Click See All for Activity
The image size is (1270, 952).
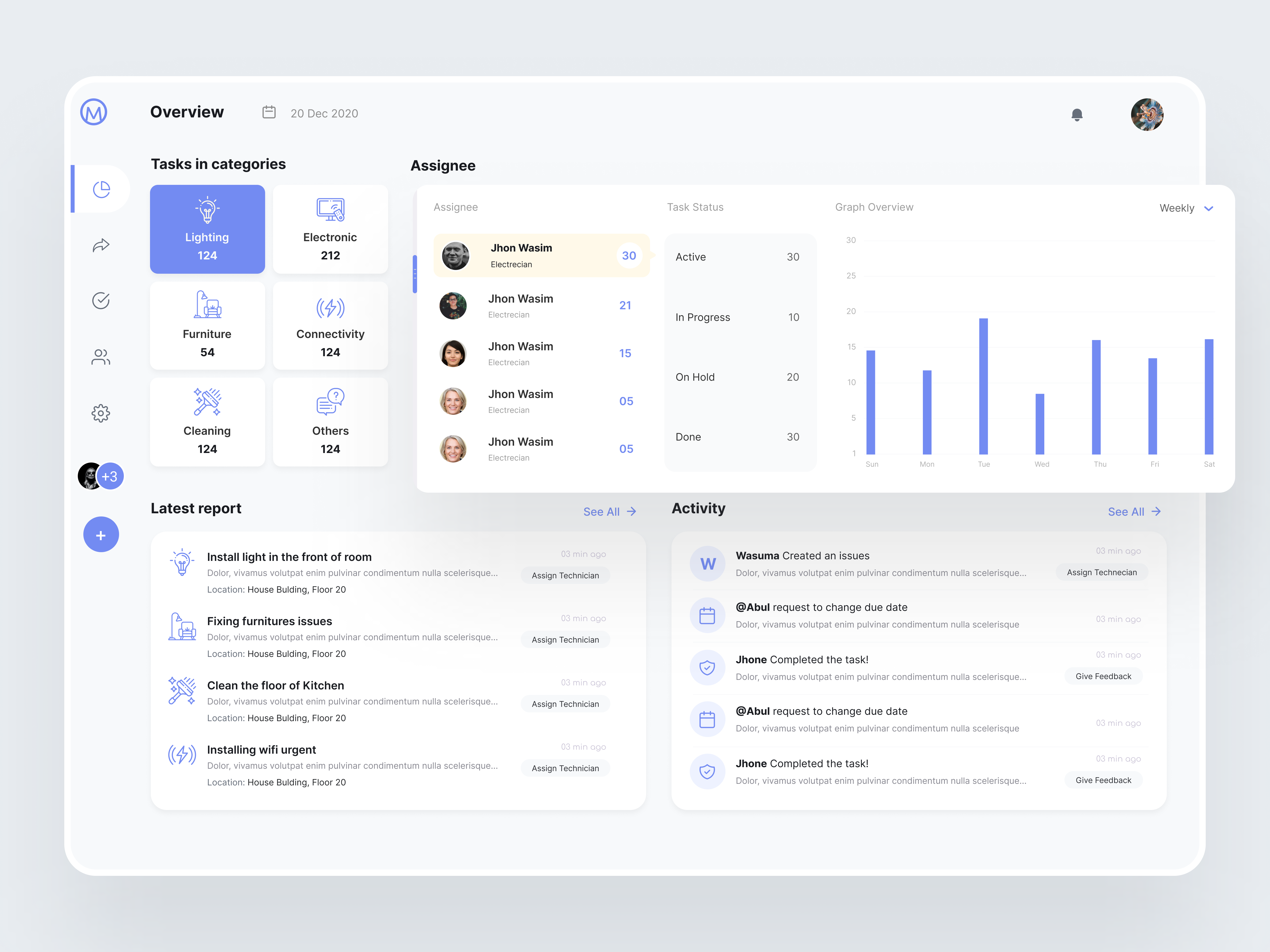[x=1135, y=511]
